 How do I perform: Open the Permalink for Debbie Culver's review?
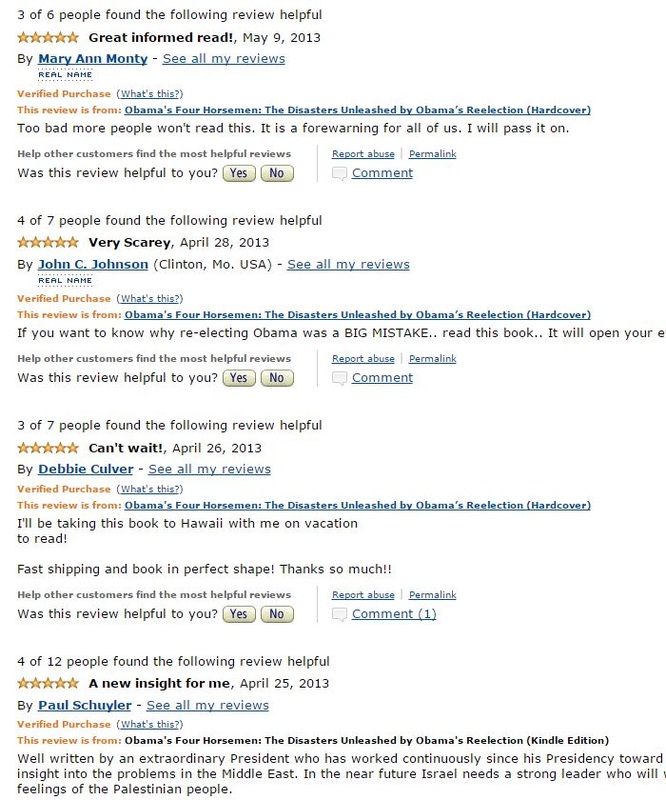[432, 593]
